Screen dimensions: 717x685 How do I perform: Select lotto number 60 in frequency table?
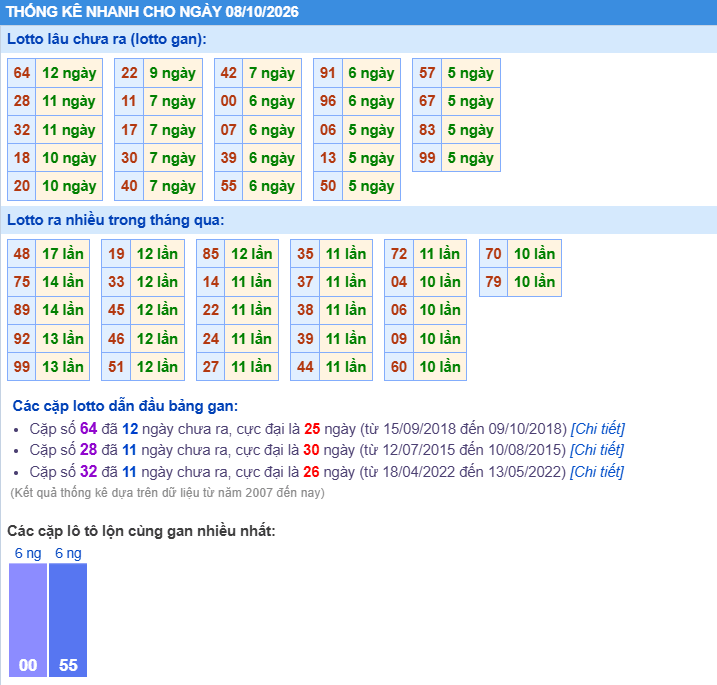[x=399, y=367]
